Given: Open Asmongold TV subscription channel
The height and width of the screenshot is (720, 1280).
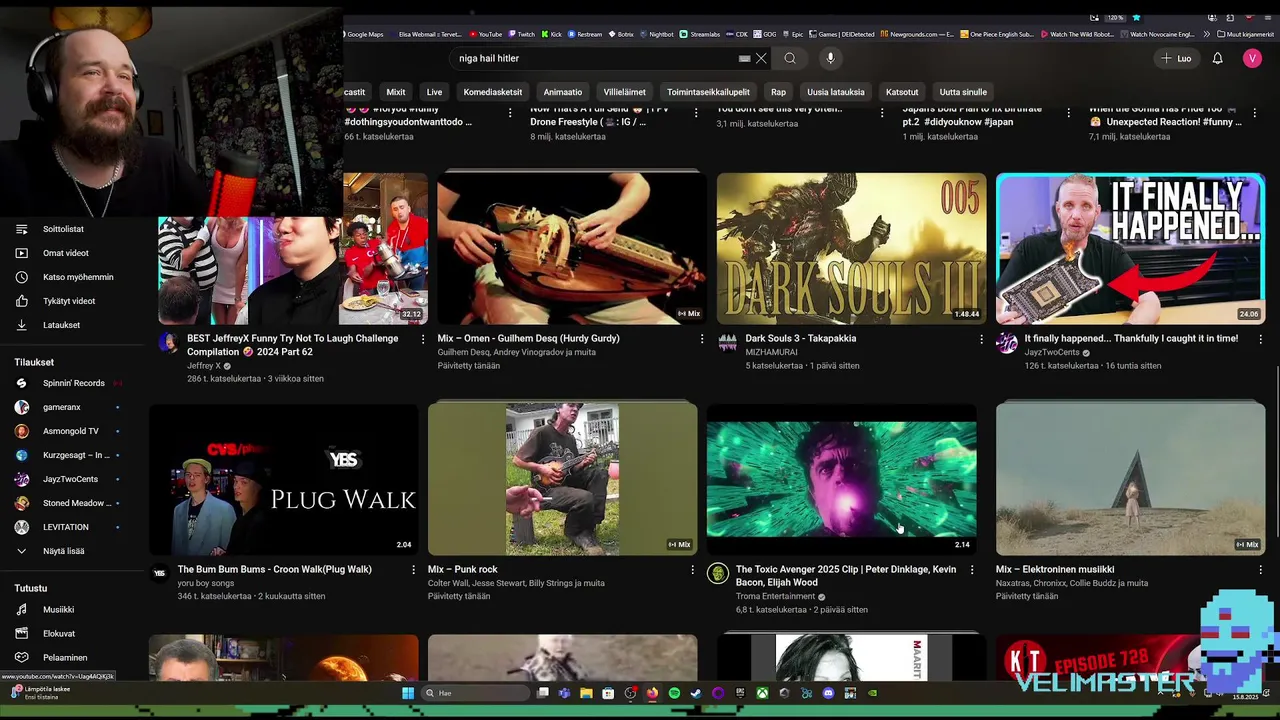Looking at the screenshot, I should [x=70, y=431].
